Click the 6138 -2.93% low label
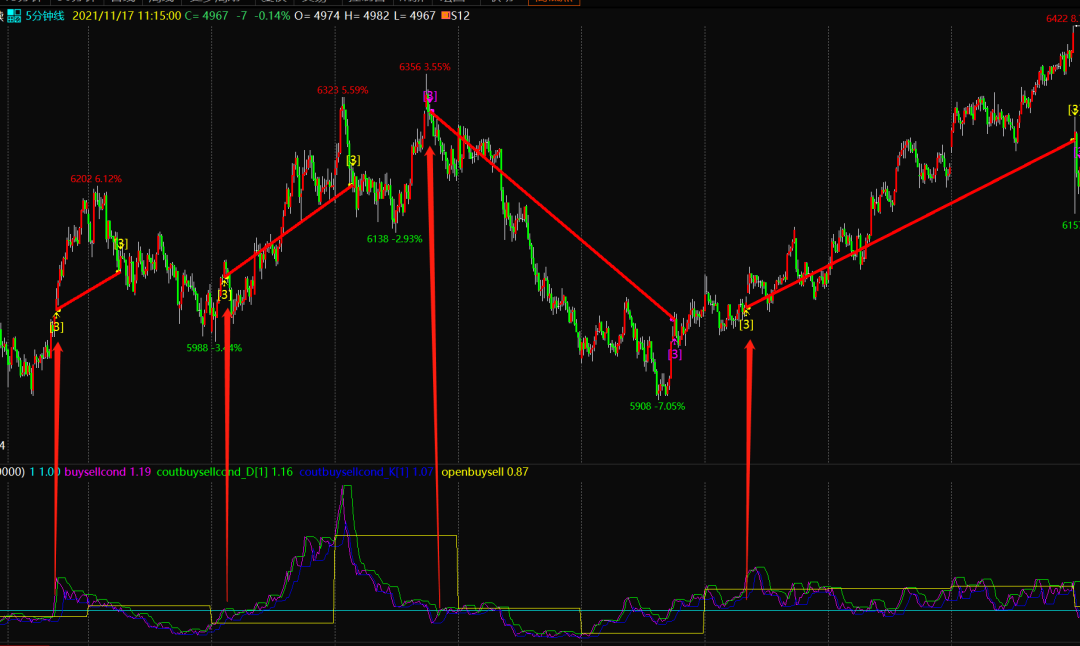Viewport: 1080px width, 646px height. pos(394,239)
